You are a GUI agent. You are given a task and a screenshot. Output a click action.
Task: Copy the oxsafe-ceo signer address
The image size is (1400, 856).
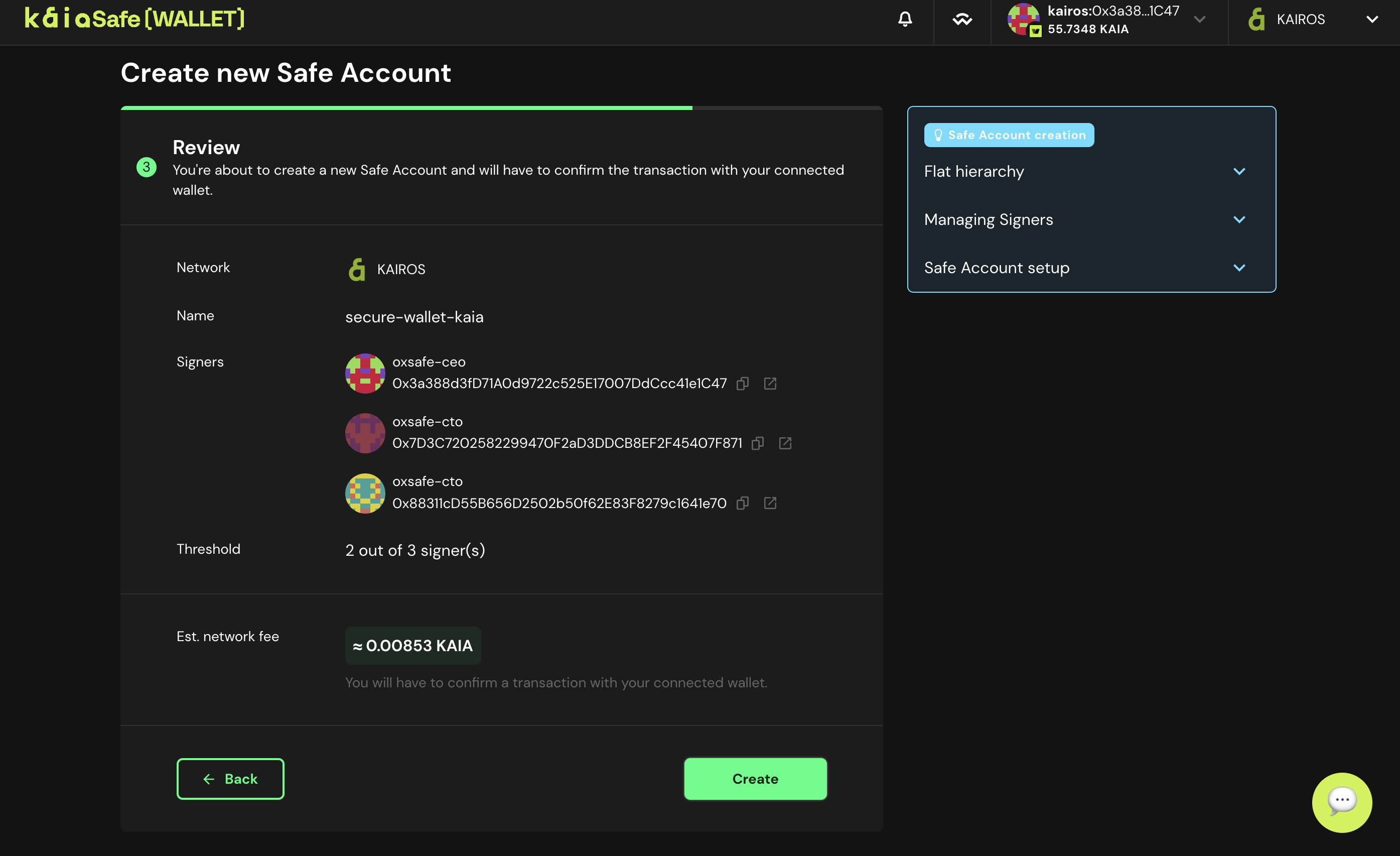(742, 384)
